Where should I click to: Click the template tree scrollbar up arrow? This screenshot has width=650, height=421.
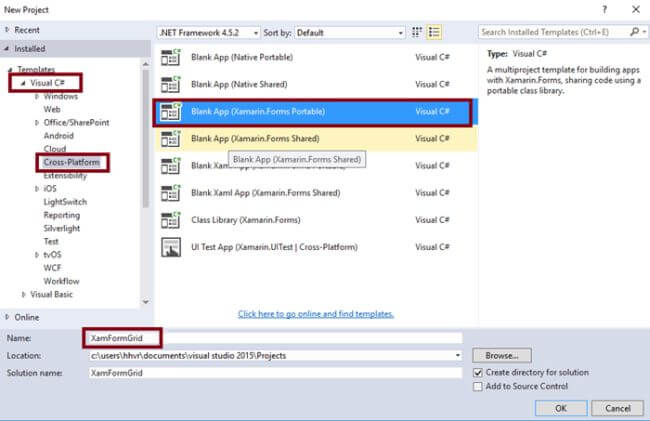pyautogui.click(x=146, y=64)
